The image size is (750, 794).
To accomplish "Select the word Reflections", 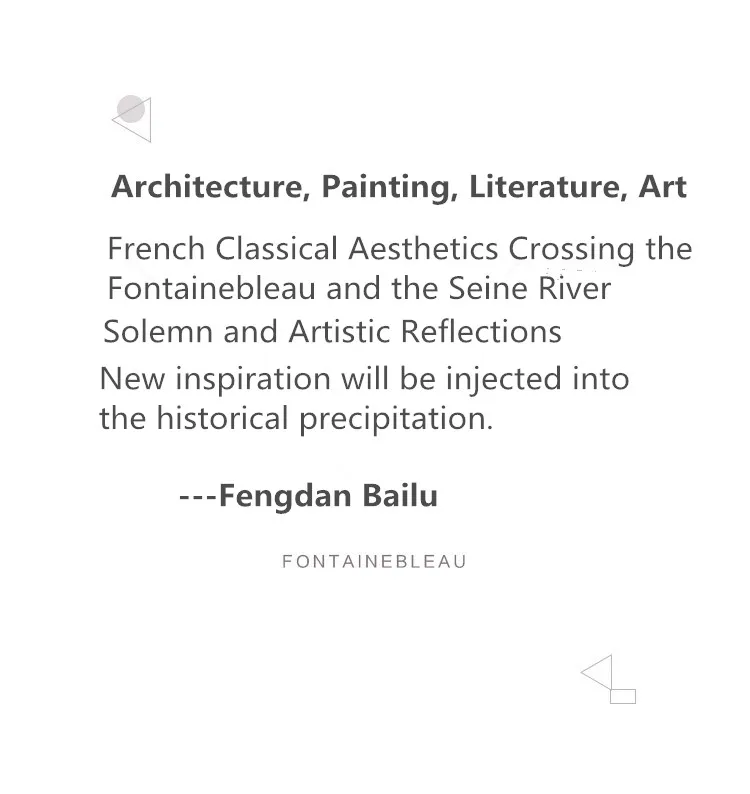I will (x=481, y=332).
